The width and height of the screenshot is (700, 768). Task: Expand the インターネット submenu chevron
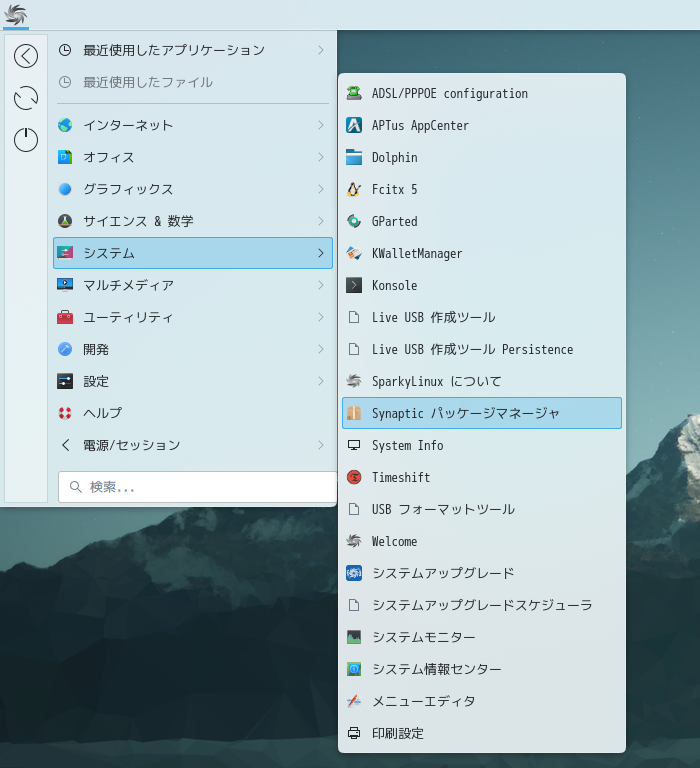click(321, 125)
